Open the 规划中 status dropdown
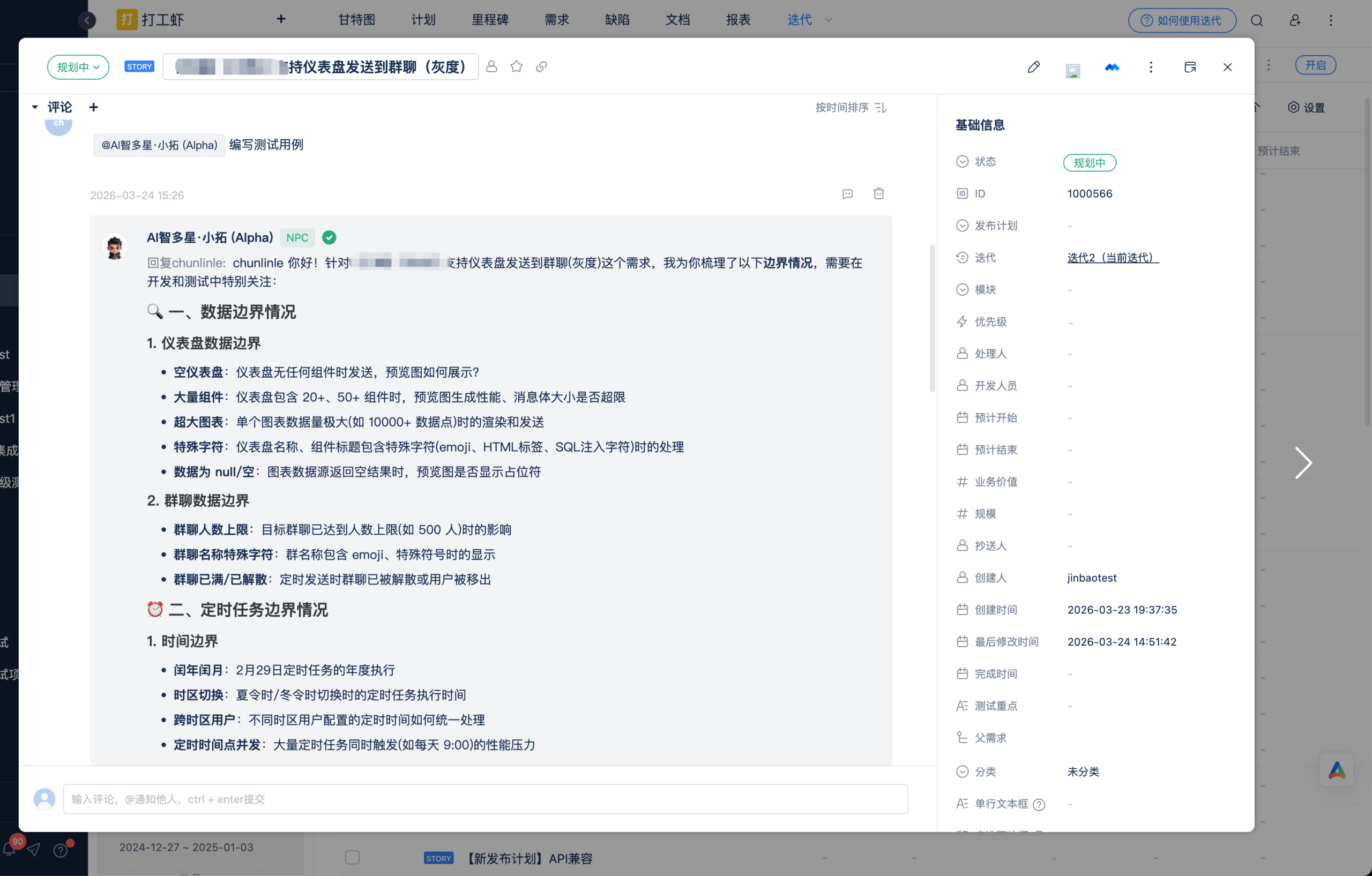This screenshot has height=876, width=1372. point(78,67)
